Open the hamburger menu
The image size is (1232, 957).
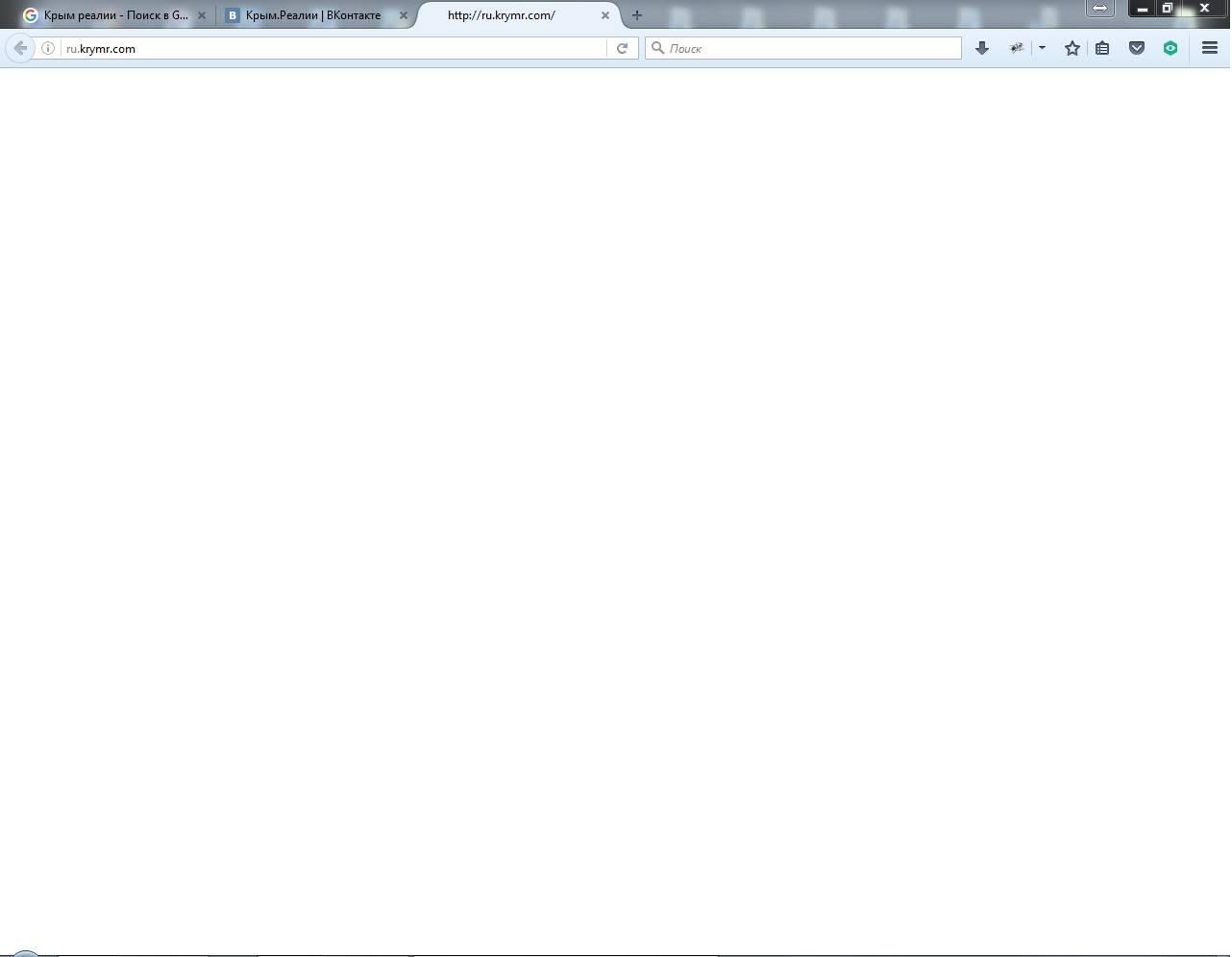1209,48
